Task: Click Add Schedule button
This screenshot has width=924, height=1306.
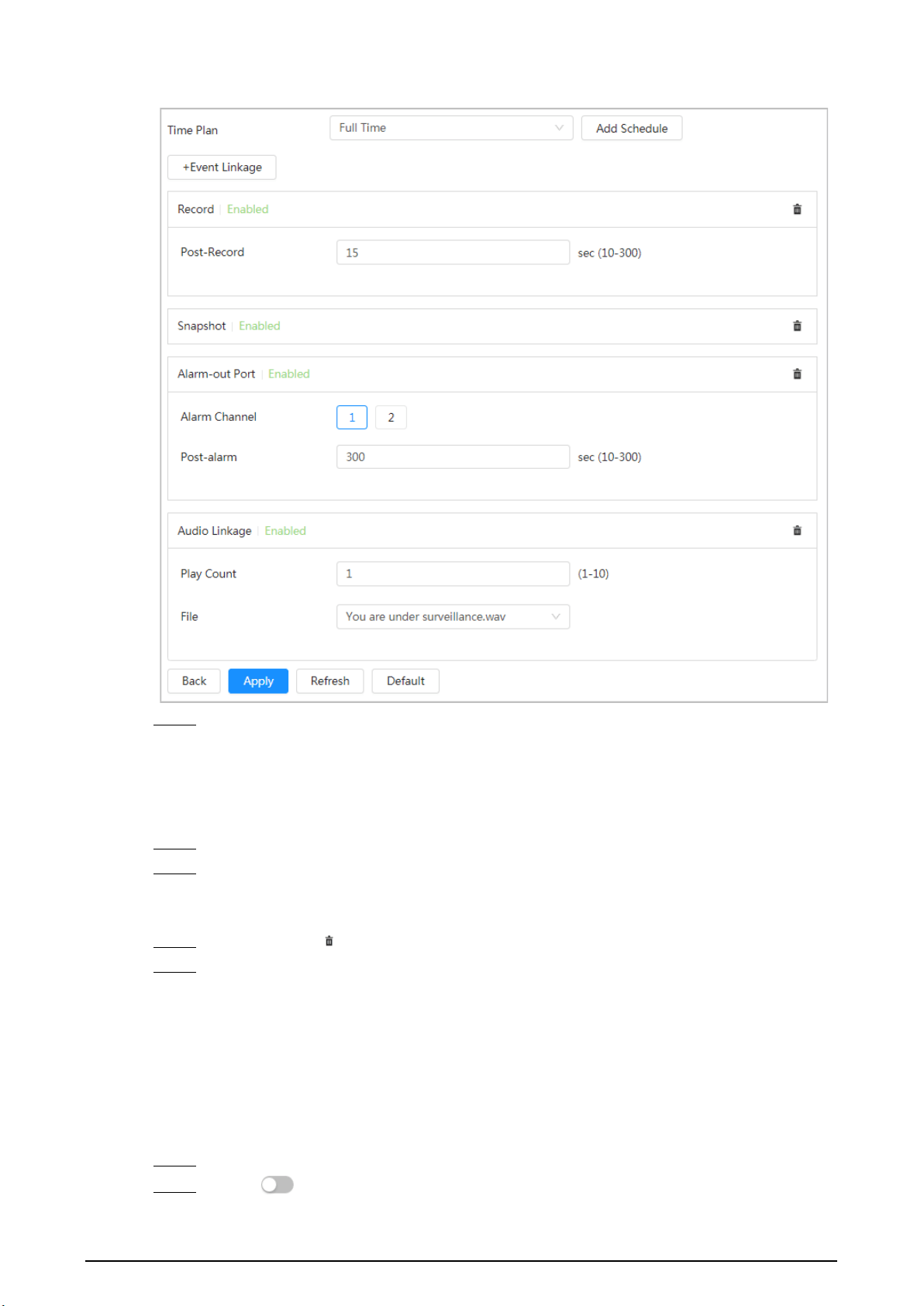Action: [632, 128]
